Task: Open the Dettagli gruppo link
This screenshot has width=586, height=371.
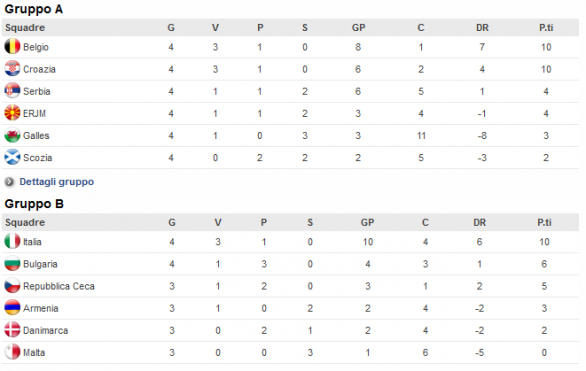Action: pos(56,182)
